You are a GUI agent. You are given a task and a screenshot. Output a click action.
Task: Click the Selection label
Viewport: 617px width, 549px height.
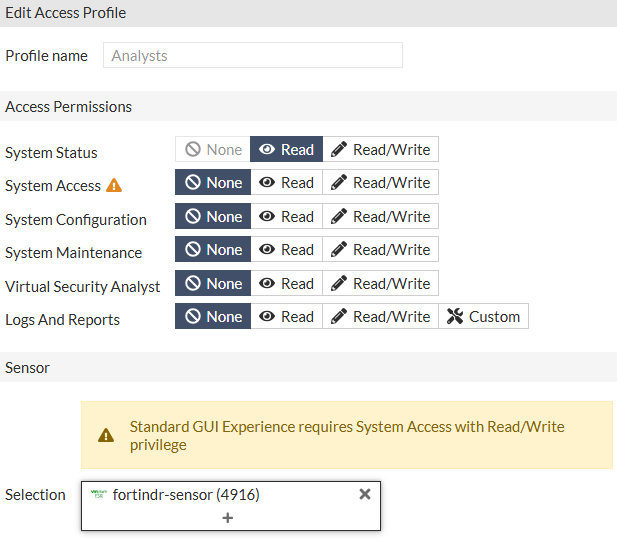(x=35, y=495)
